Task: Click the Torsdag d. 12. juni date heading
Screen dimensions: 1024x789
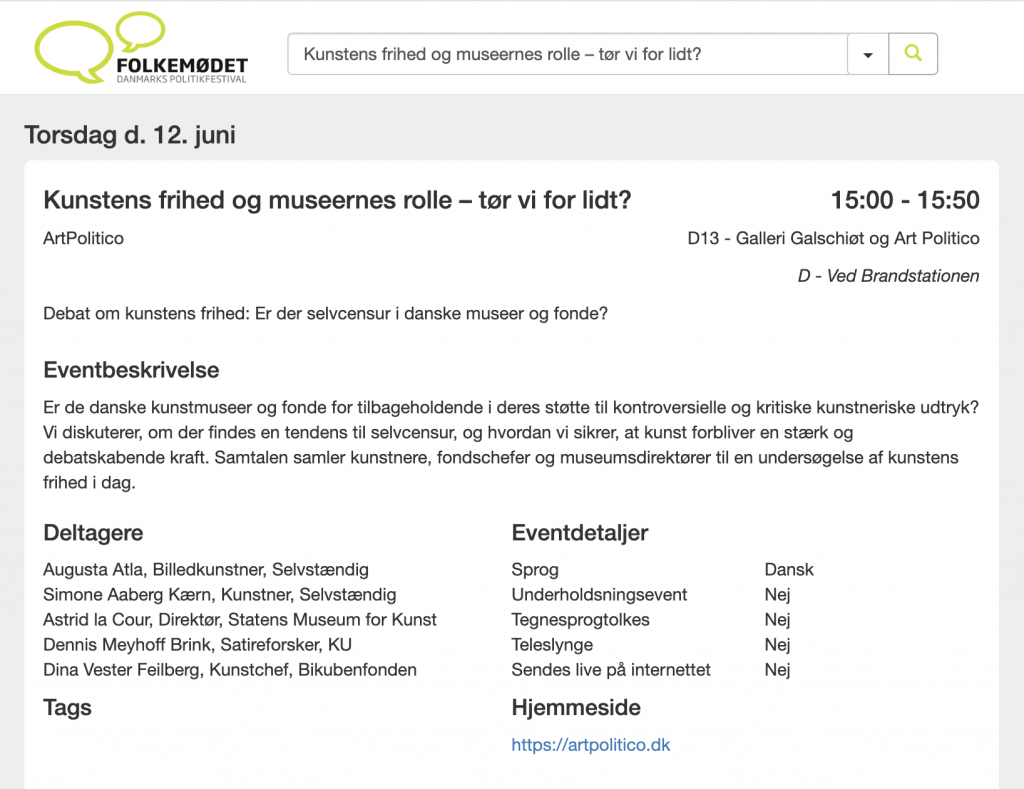Action: (130, 135)
